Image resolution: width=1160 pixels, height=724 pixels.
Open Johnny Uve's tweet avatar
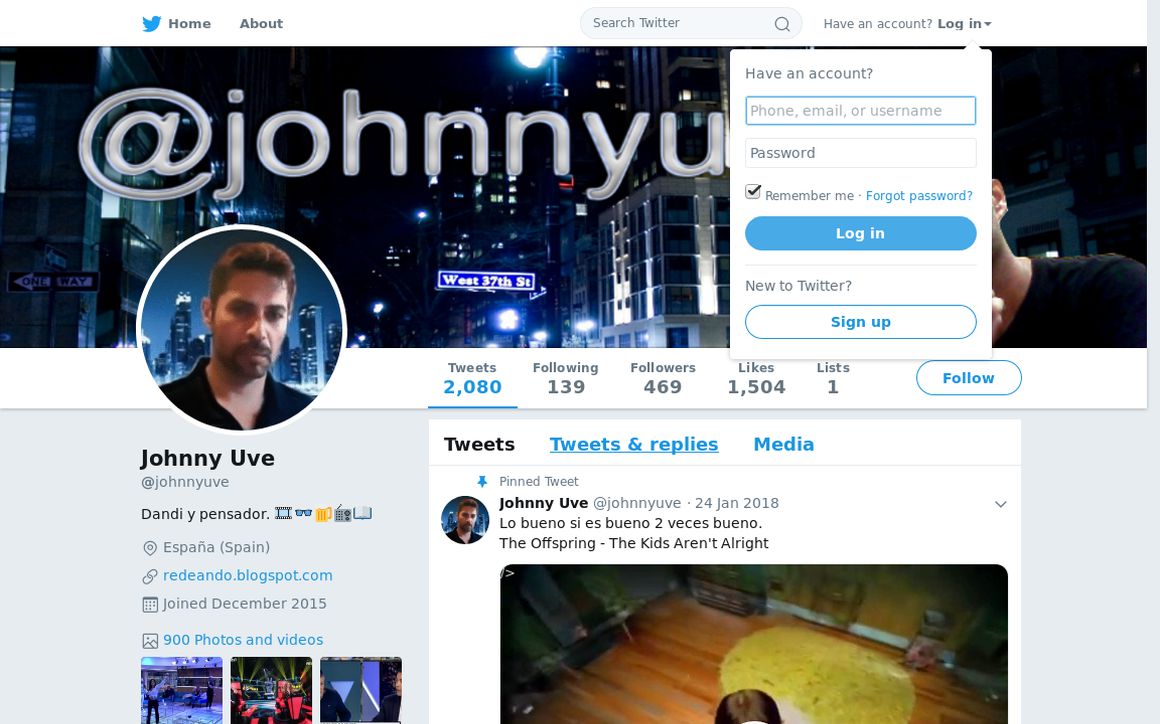(x=465, y=520)
